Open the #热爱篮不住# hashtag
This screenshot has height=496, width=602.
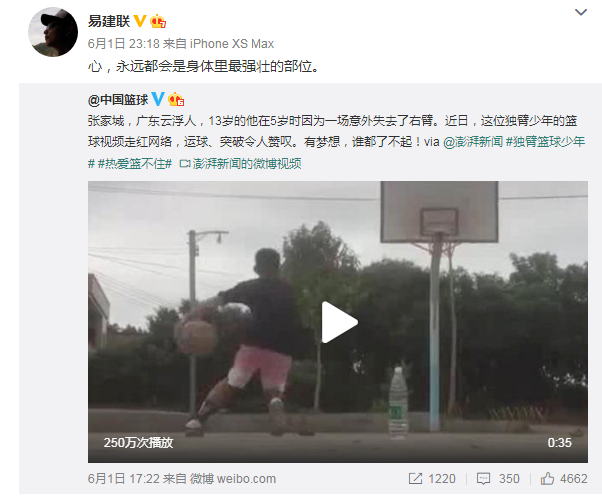pos(135,164)
